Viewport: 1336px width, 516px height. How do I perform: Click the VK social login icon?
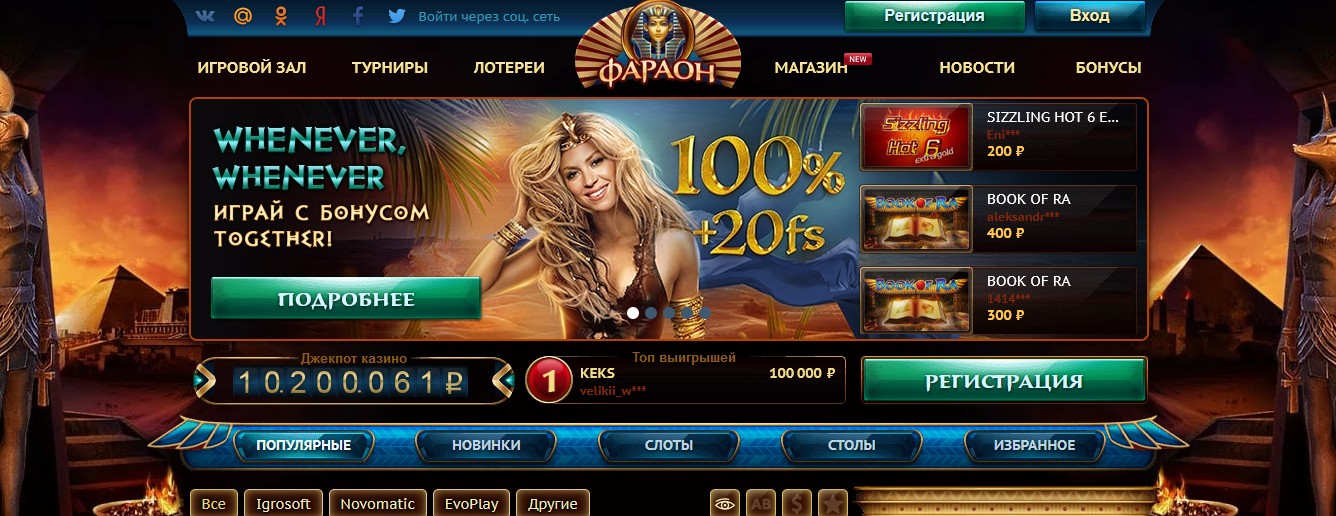pyautogui.click(x=206, y=16)
